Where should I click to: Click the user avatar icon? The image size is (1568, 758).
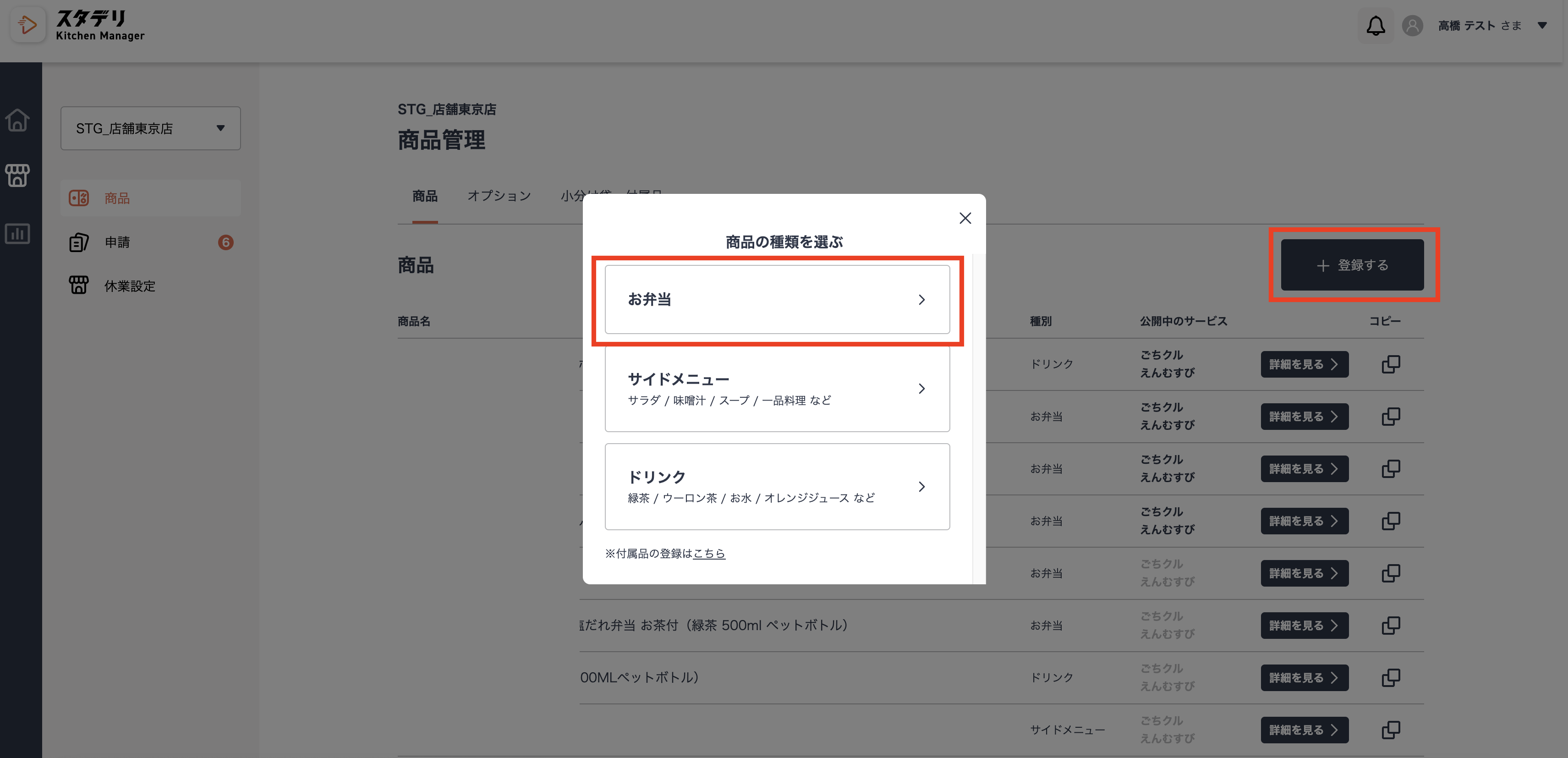pos(1412,26)
